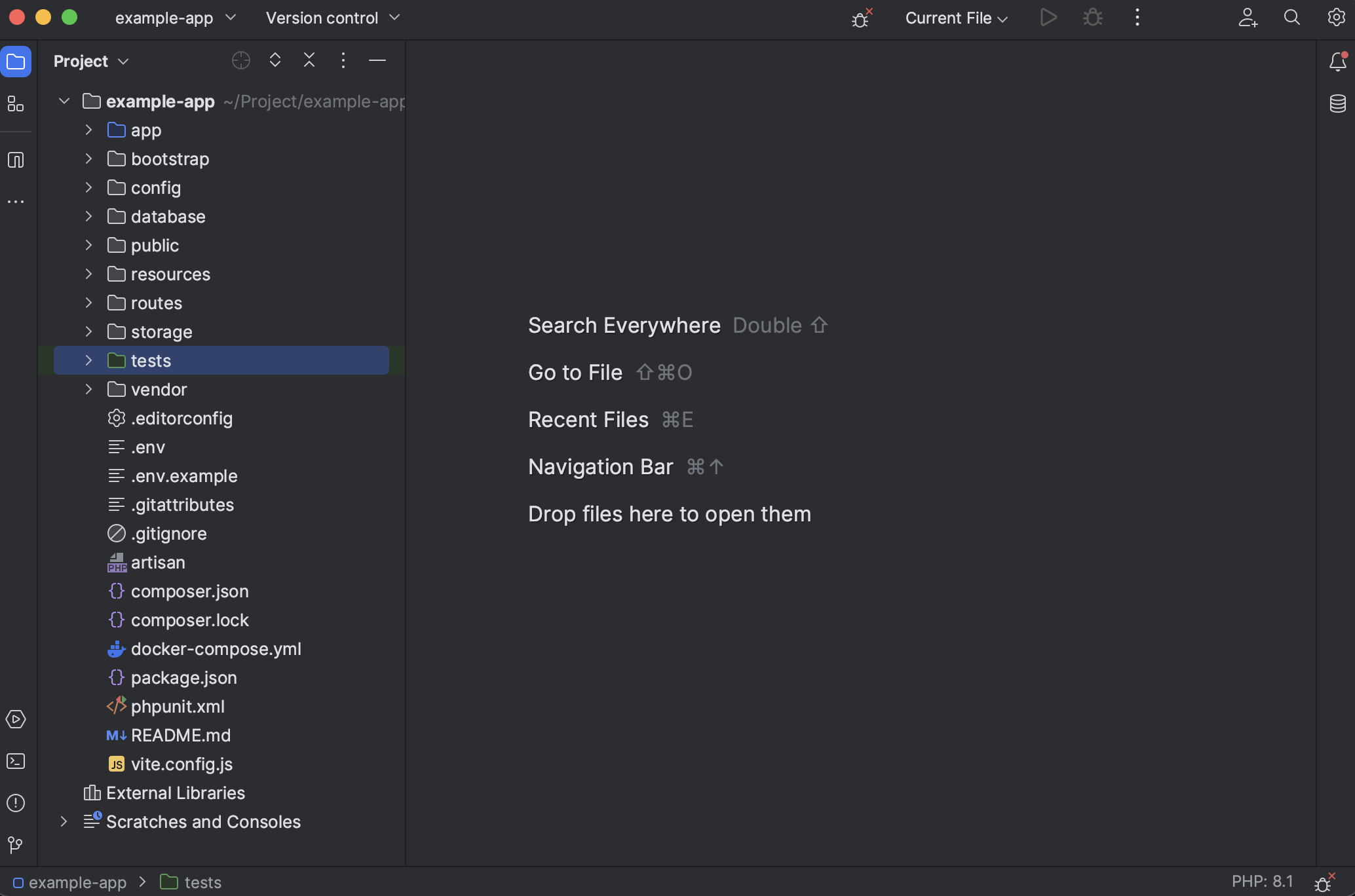Collapse all project tree nodes
1355x896 pixels.
pyautogui.click(x=309, y=61)
